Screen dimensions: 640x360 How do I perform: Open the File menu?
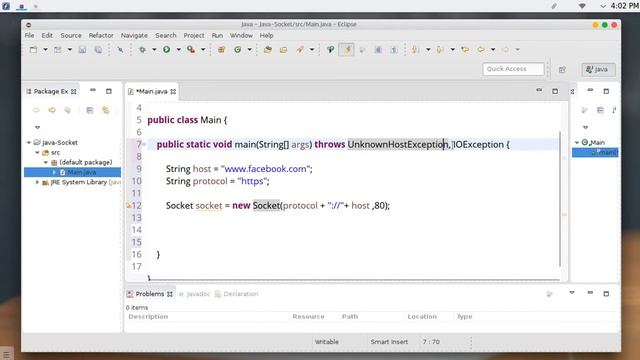pos(29,36)
